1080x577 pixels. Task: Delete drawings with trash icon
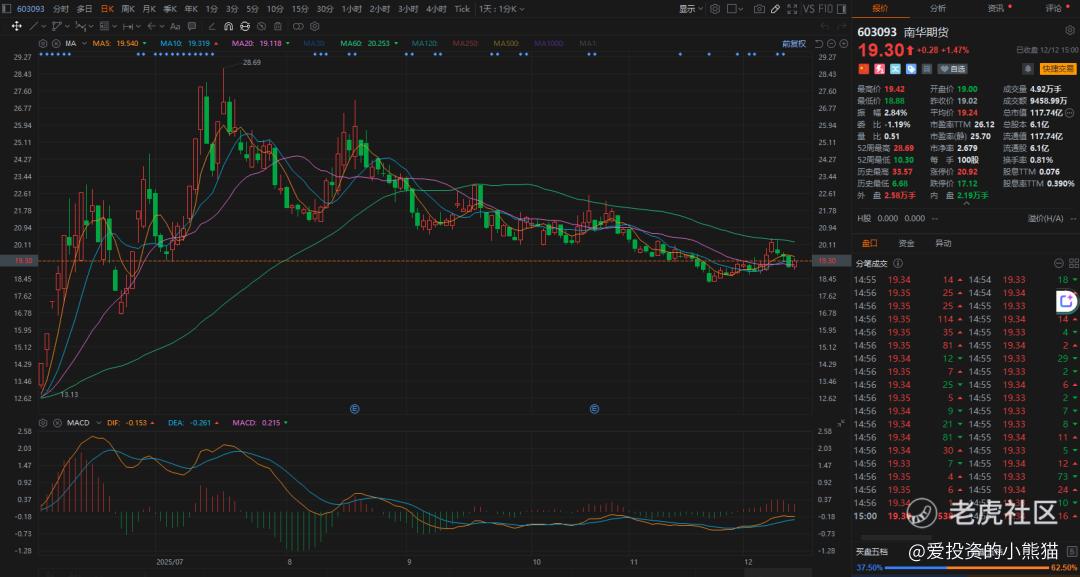(278, 26)
